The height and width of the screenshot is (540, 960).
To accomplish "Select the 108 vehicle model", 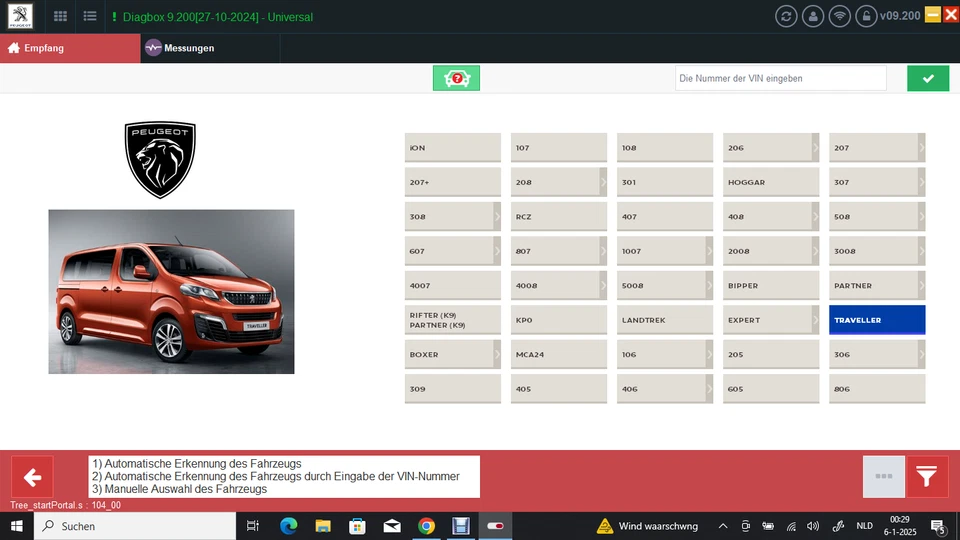I will click(665, 148).
